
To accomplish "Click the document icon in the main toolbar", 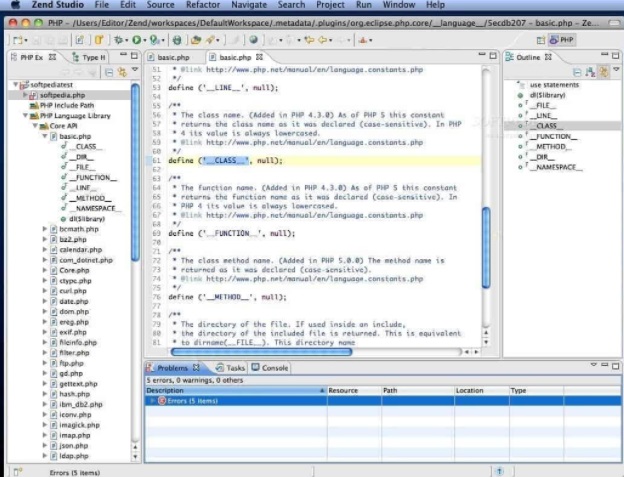I will click(80, 40).
